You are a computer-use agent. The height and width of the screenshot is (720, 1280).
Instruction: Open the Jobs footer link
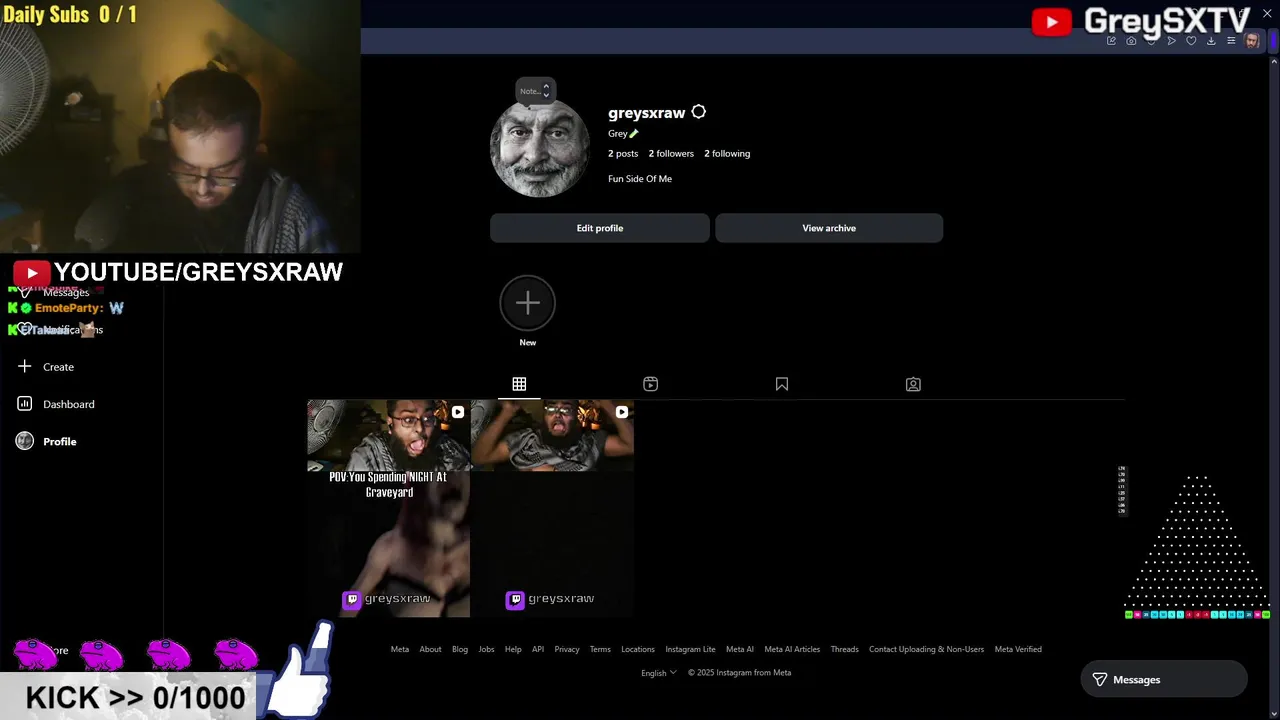(x=486, y=649)
